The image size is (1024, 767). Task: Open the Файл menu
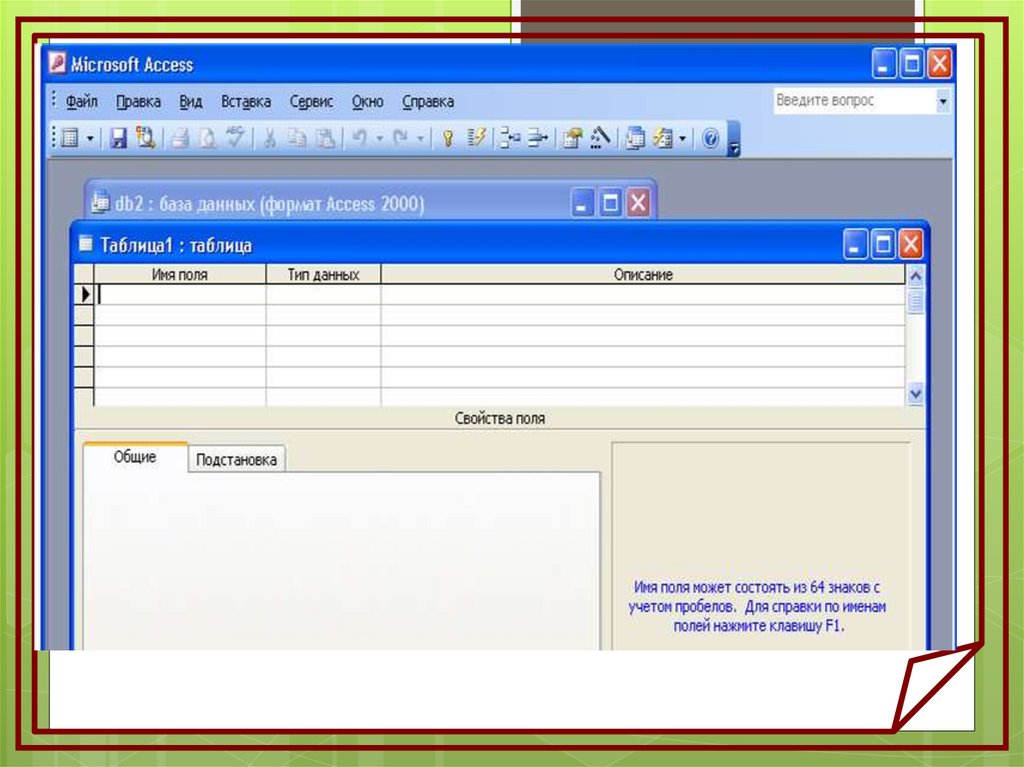coord(82,101)
